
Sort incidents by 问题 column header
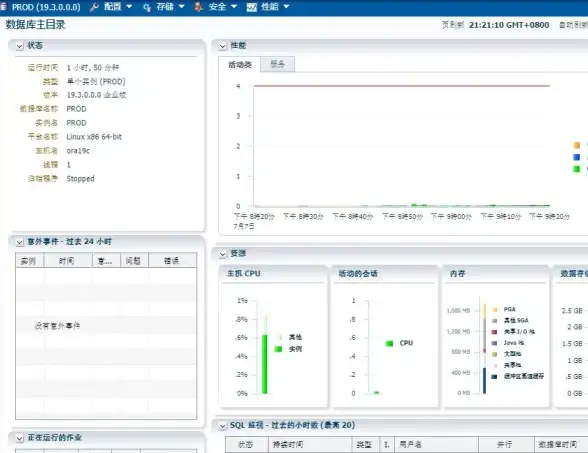(135, 261)
